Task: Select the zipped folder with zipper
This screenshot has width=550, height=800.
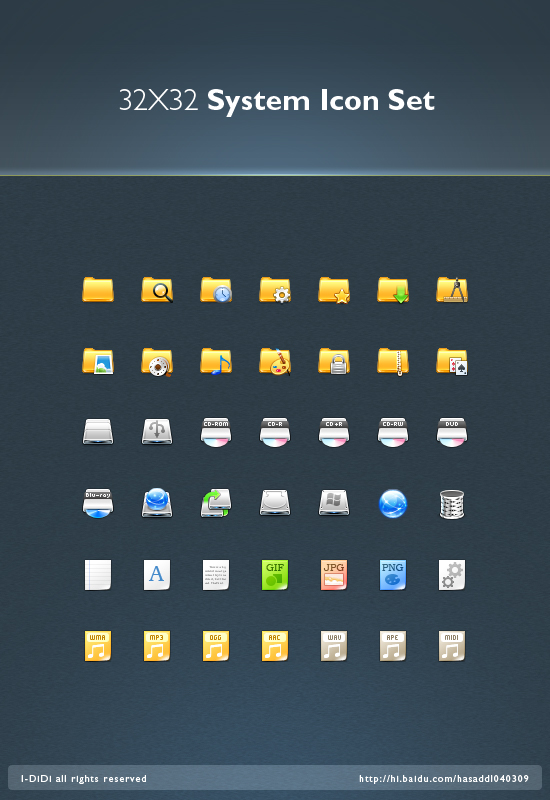Action: pyautogui.click(x=393, y=362)
